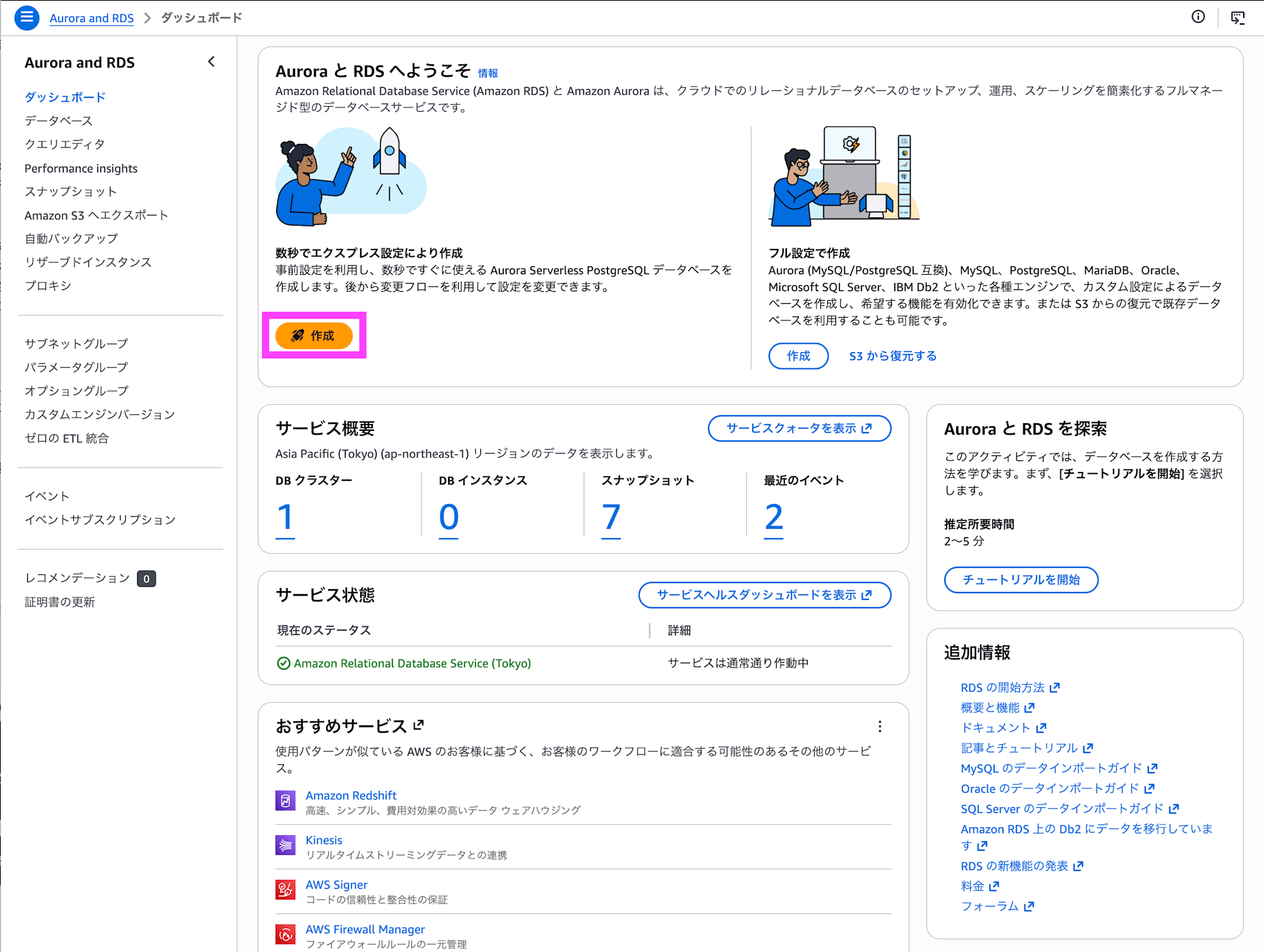Go to パラメータグループ in sidebar
The width and height of the screenshot is (1264, 952).
pyautogui.click(x=76, y=367)
